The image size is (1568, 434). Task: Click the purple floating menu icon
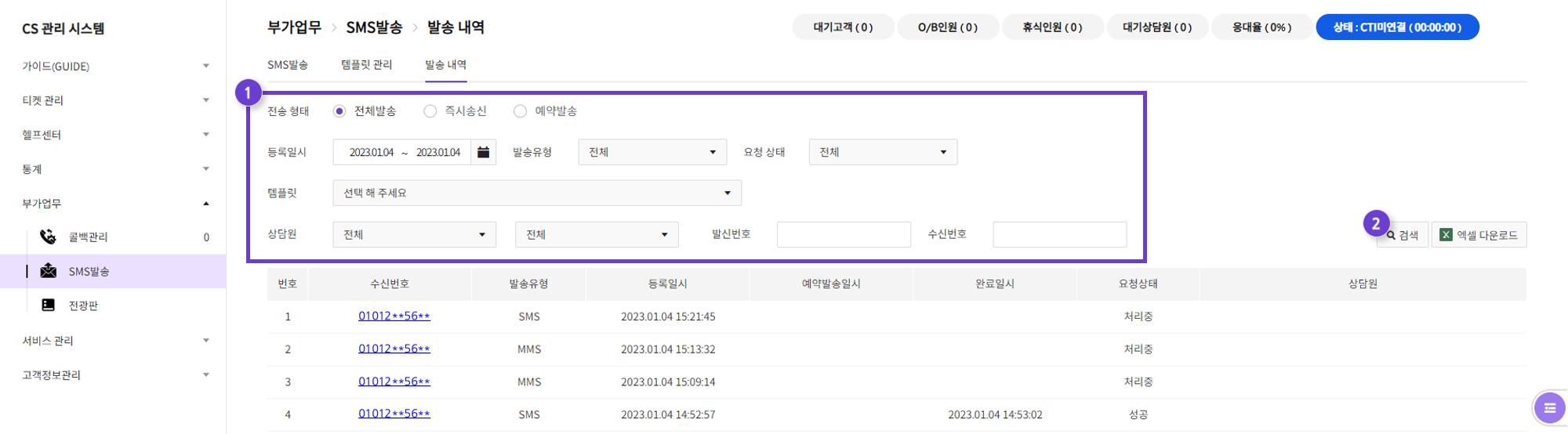[1548, 407]
